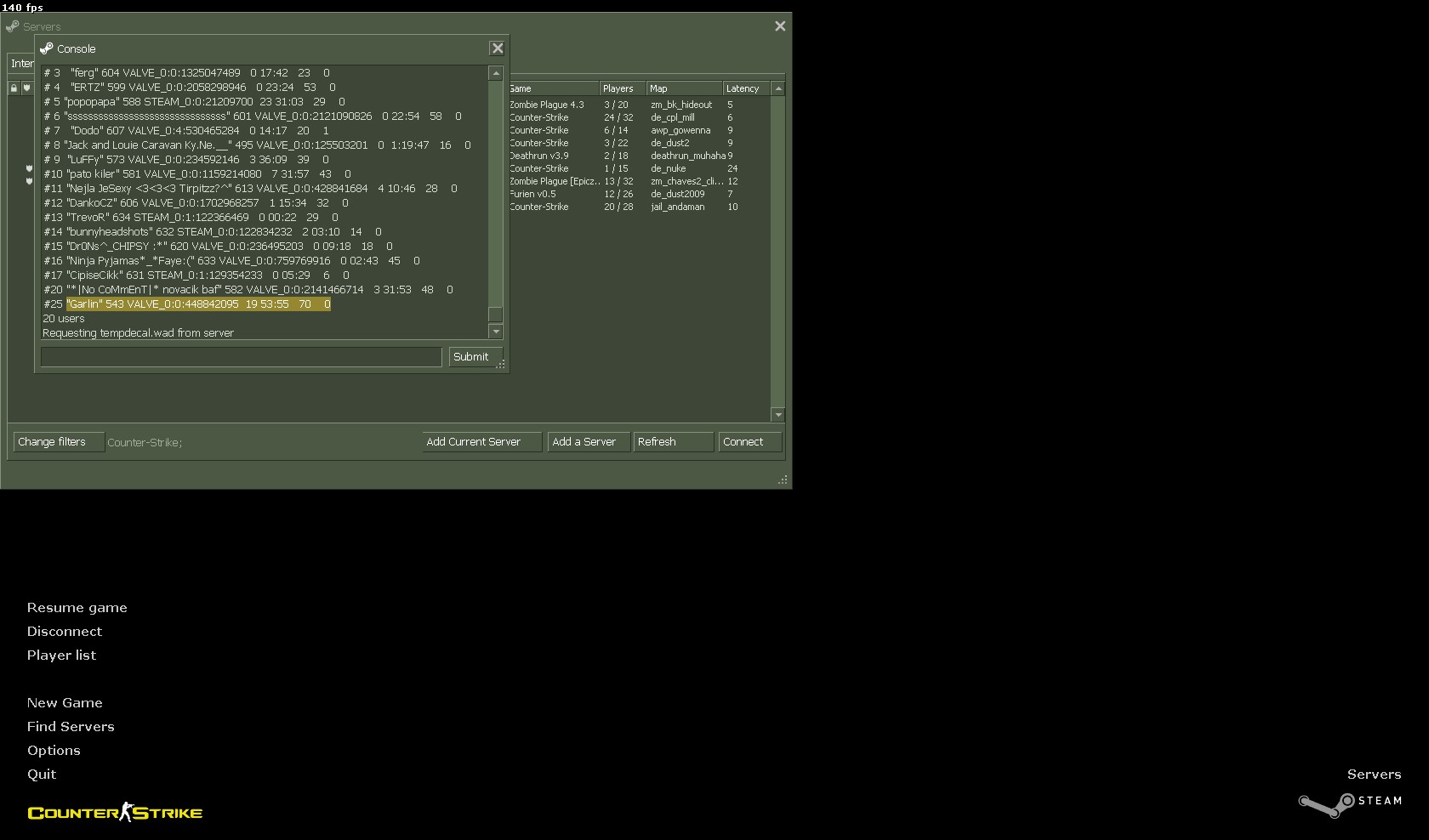Viewport: 1429px width, 840px height.
Task: Sort servers by the password lock column
Action: (14, 88)
